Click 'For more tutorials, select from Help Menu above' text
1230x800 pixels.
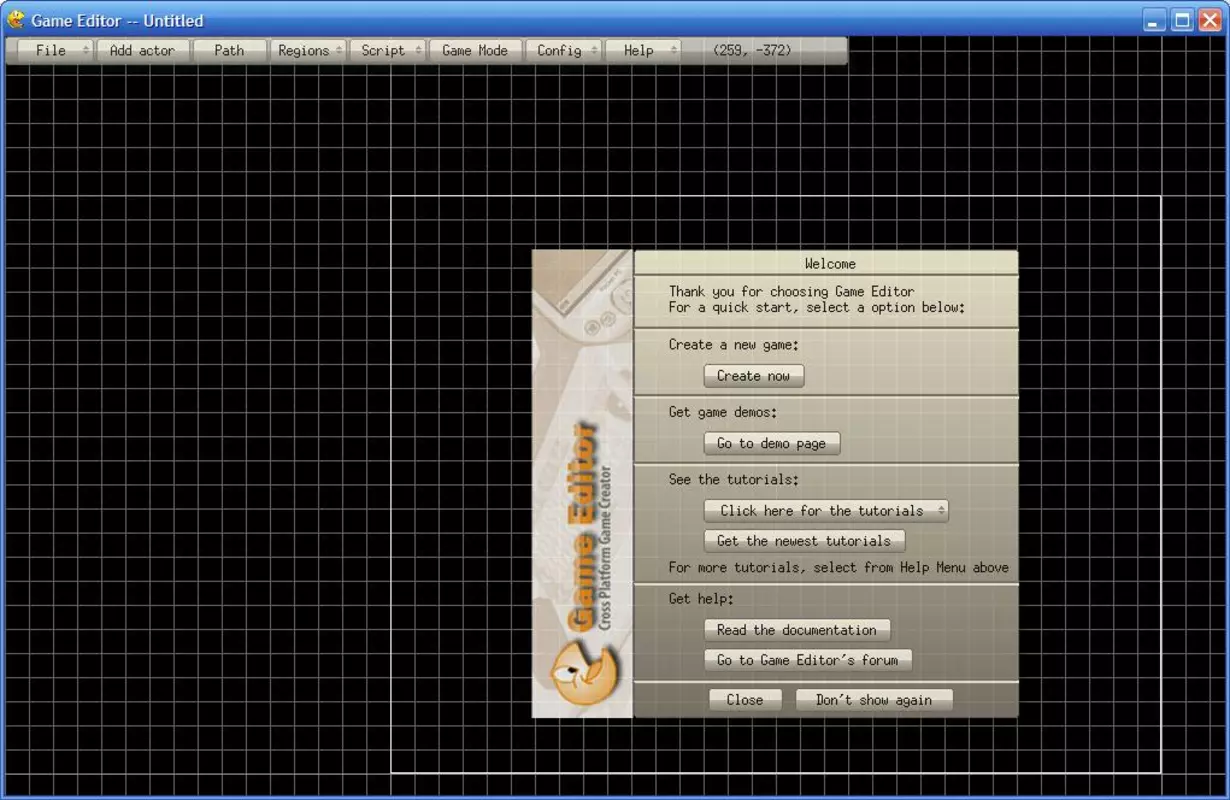pyautogui.click(x=839, y=567)
